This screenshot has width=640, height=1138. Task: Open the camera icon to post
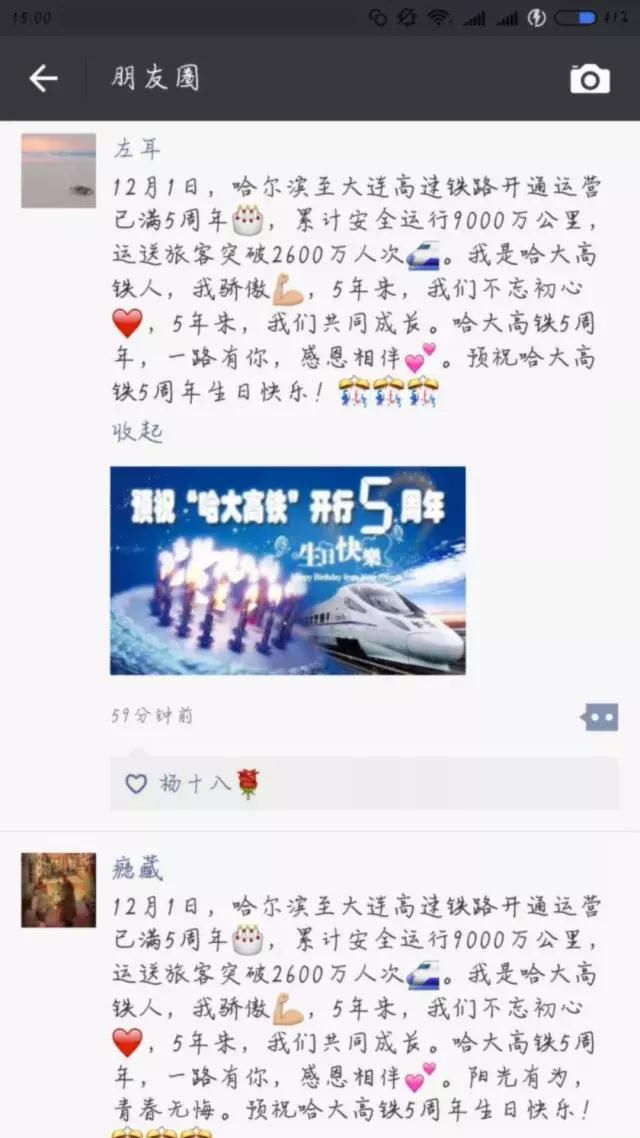(x=589, y=78)
